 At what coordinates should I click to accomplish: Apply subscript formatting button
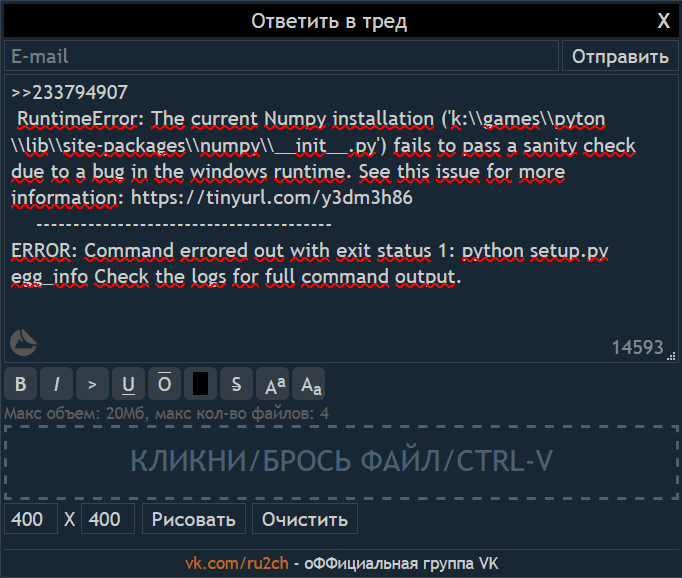point(308,384)
